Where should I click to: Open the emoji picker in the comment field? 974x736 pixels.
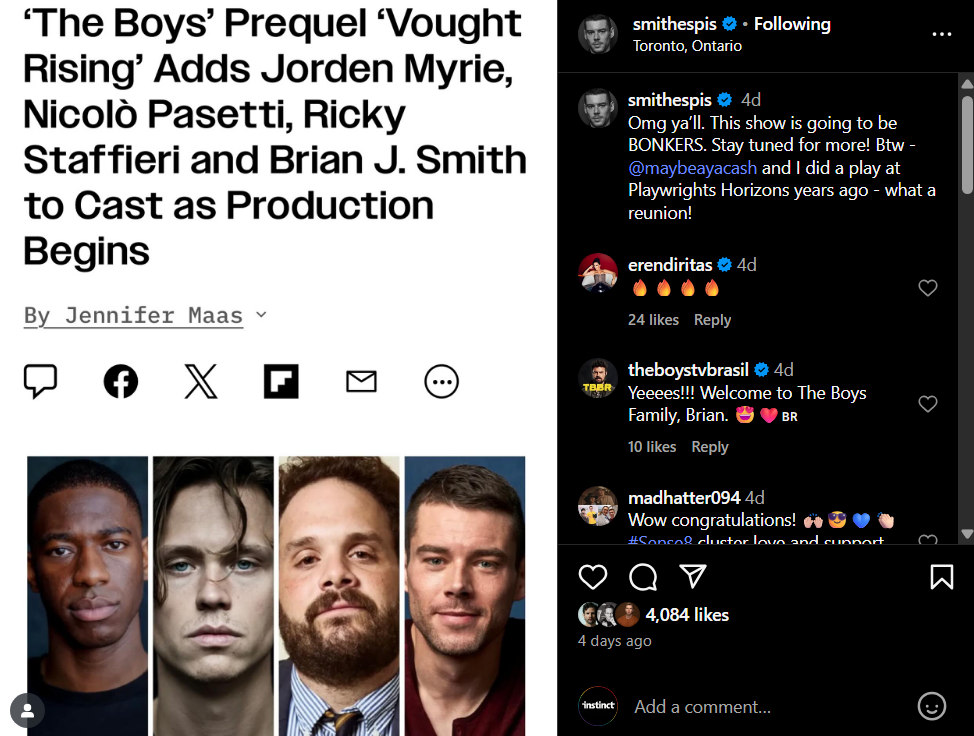930,706
